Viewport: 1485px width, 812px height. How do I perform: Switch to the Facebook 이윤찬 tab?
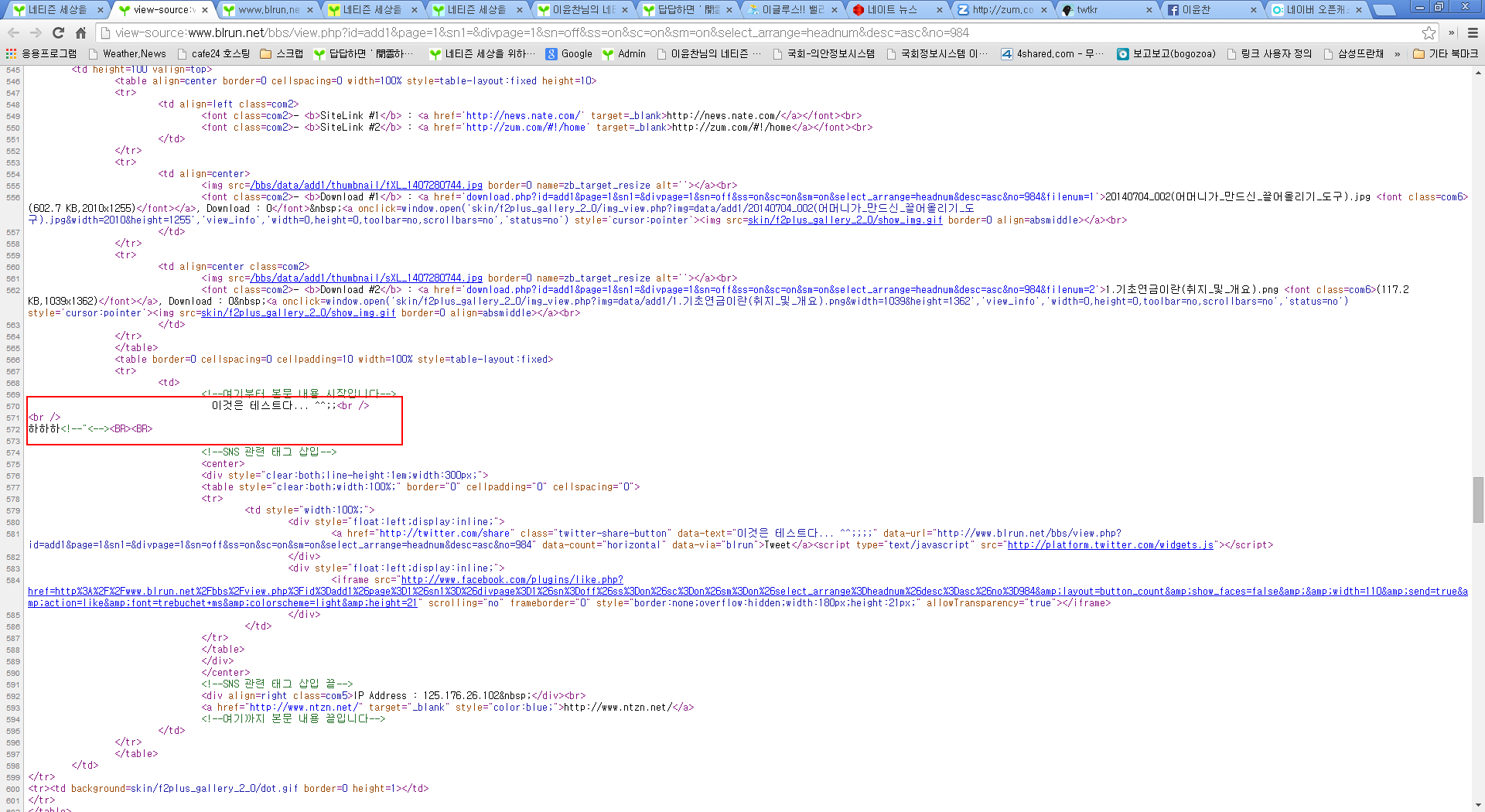click(1213, 9)
